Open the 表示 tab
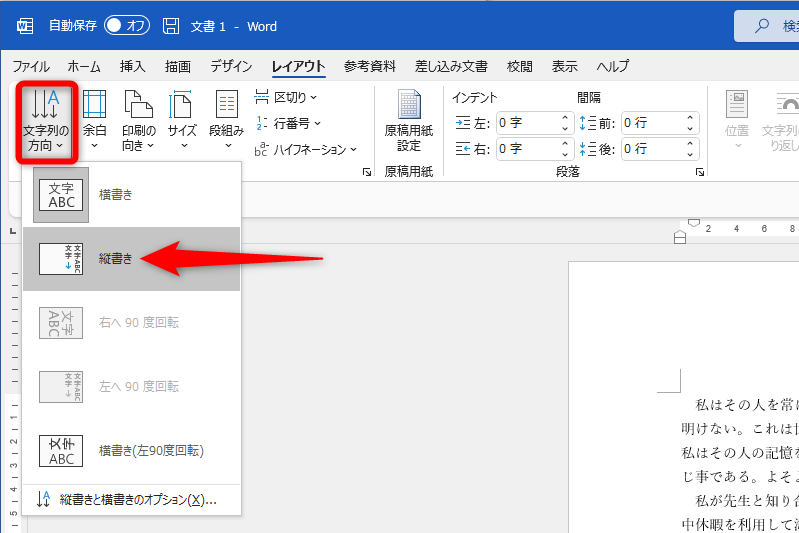Viewport: 799px width, 533px height. (565, 66)
